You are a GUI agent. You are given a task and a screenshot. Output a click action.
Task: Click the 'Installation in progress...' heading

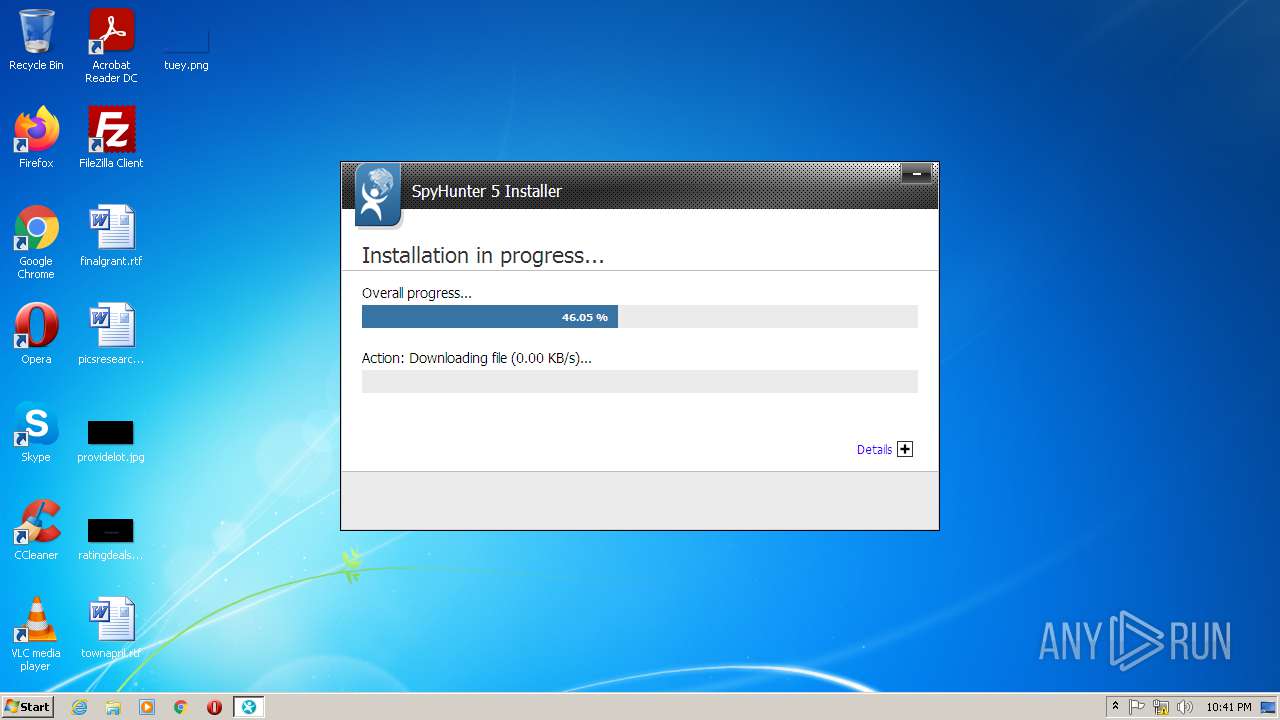point(483,256)
